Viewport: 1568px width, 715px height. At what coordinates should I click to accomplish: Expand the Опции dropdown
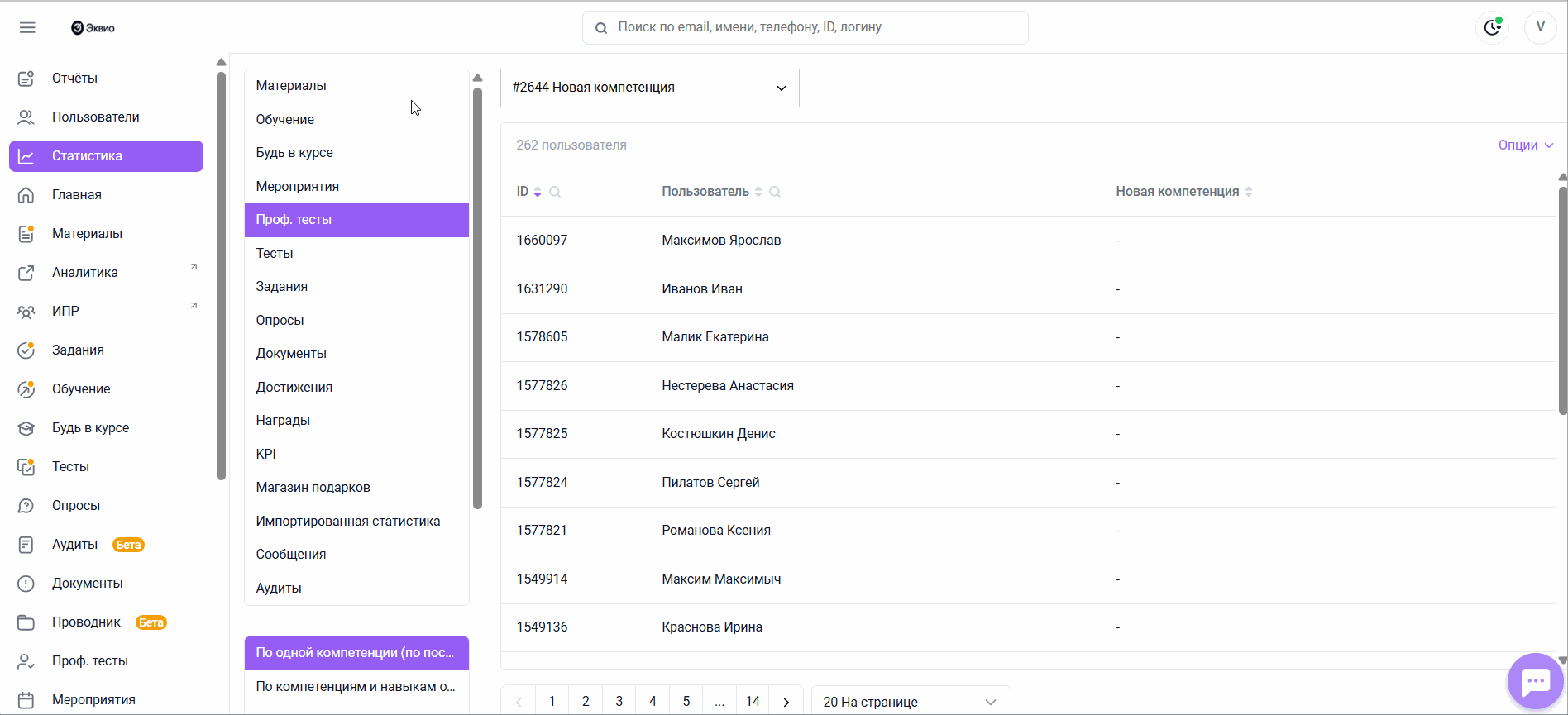(1525, 145)
